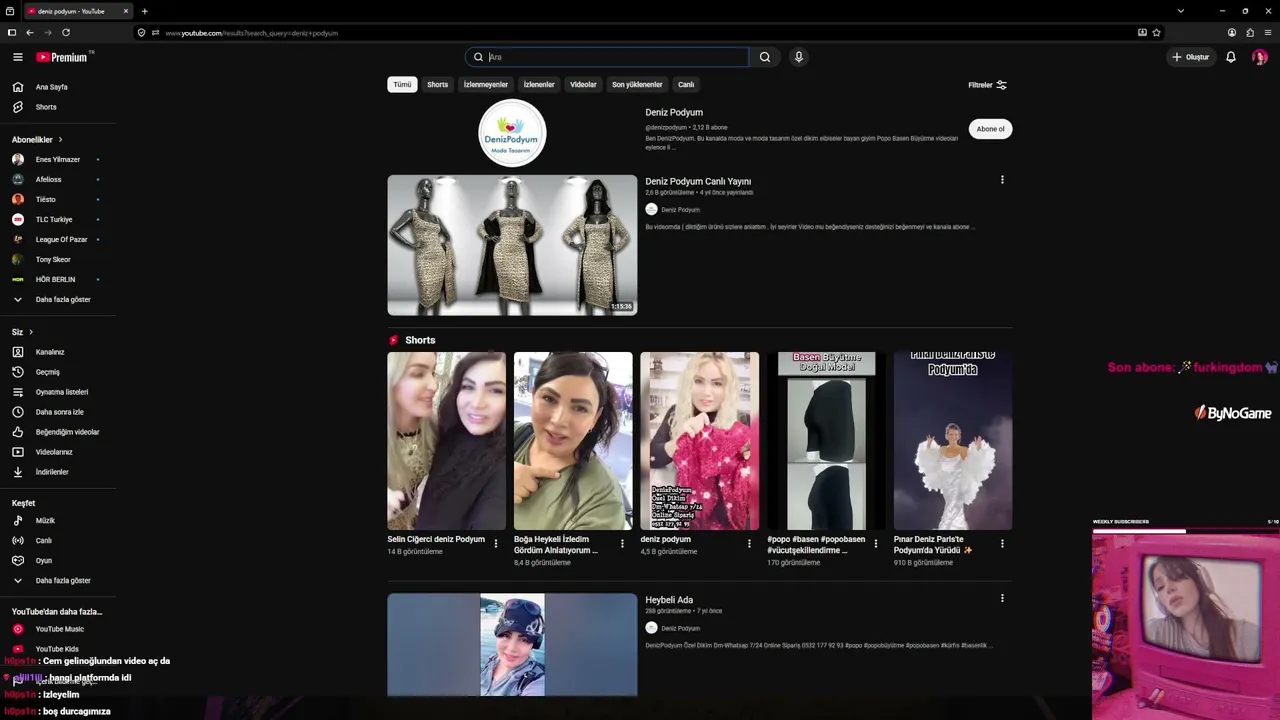Open the Siz section chevron
The image size is (1280, 720).
pyautogui.click(x=31, y=332)
